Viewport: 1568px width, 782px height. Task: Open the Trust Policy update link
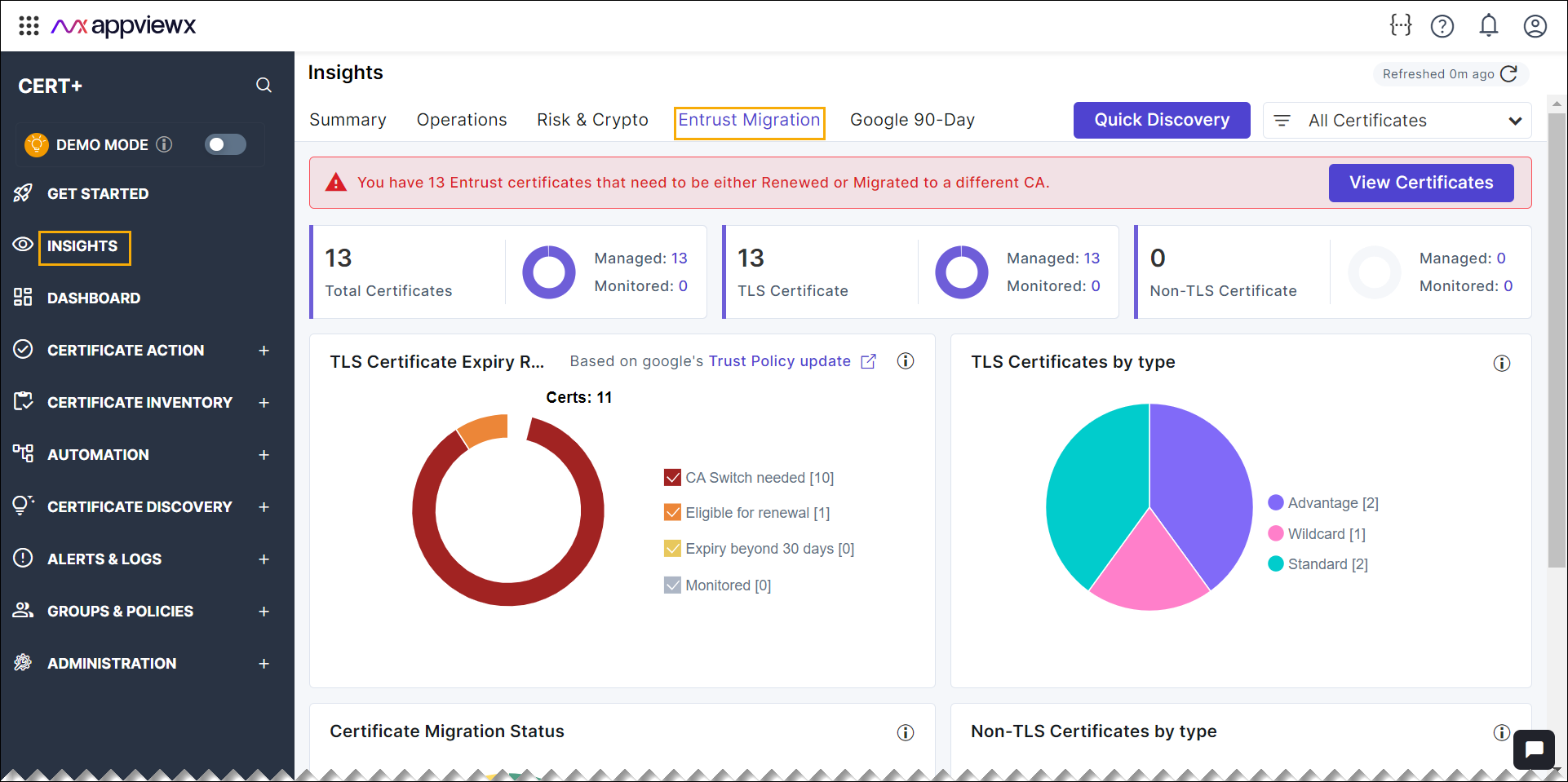tap(779, 361)
